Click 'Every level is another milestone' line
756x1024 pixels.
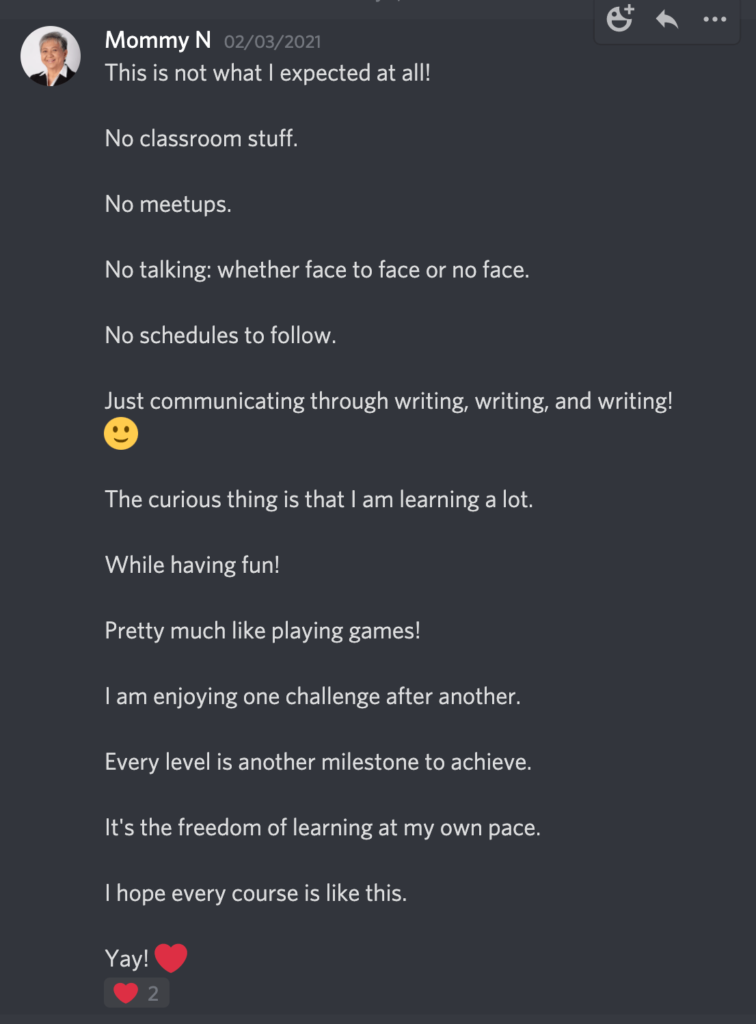318,762
